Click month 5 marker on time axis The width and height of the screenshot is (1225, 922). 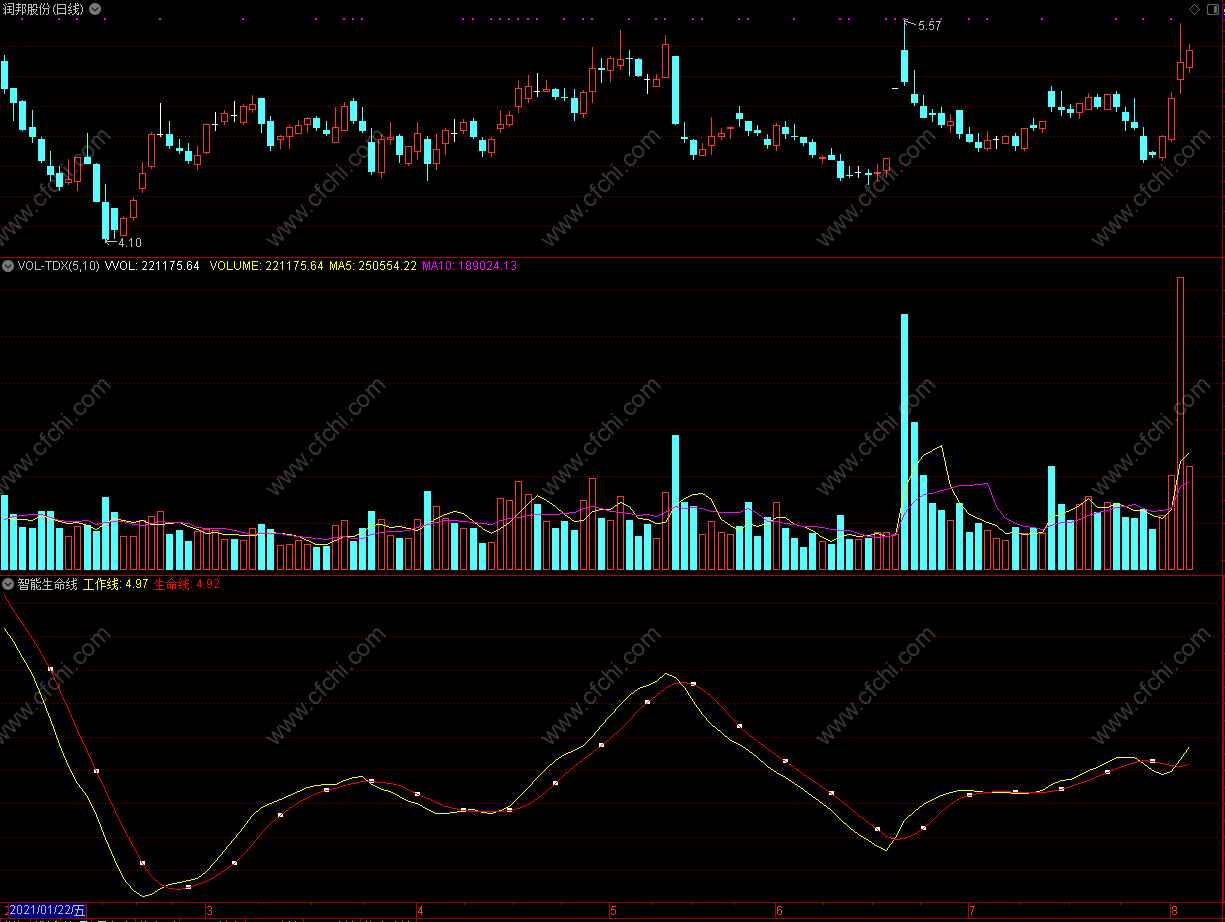613,911
